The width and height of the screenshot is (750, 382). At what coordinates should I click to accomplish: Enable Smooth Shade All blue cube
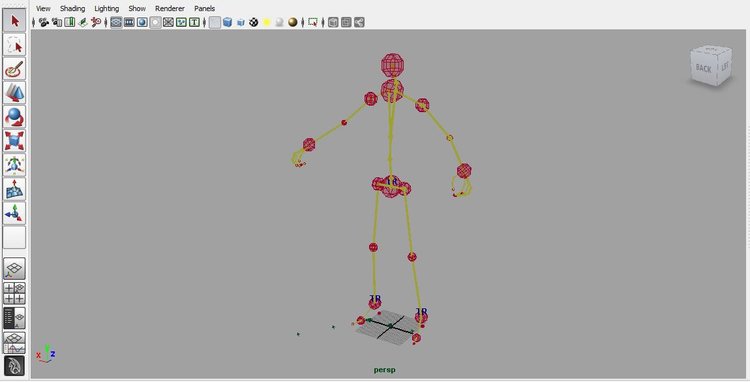click(x=228, y=22)
